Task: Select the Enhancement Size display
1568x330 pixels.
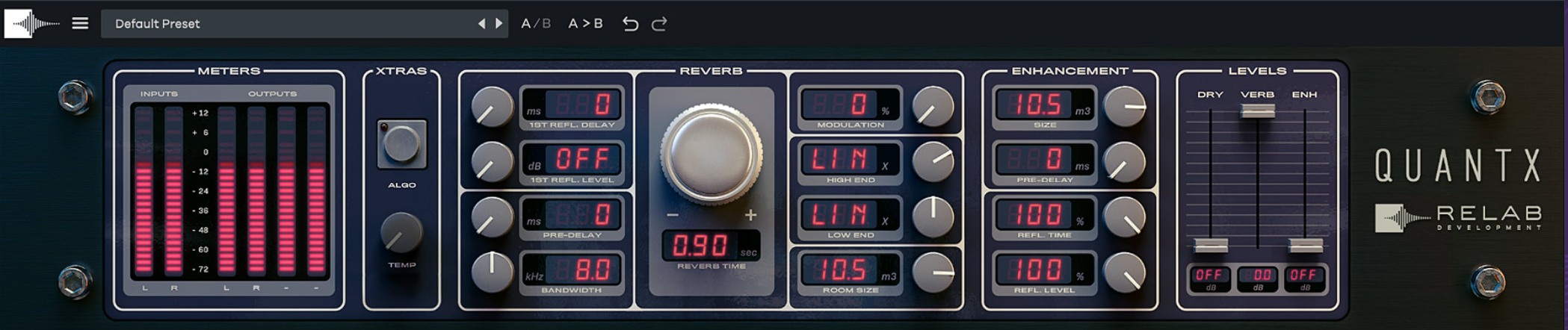Action: pyautogui.click(x=1044, y=105)
